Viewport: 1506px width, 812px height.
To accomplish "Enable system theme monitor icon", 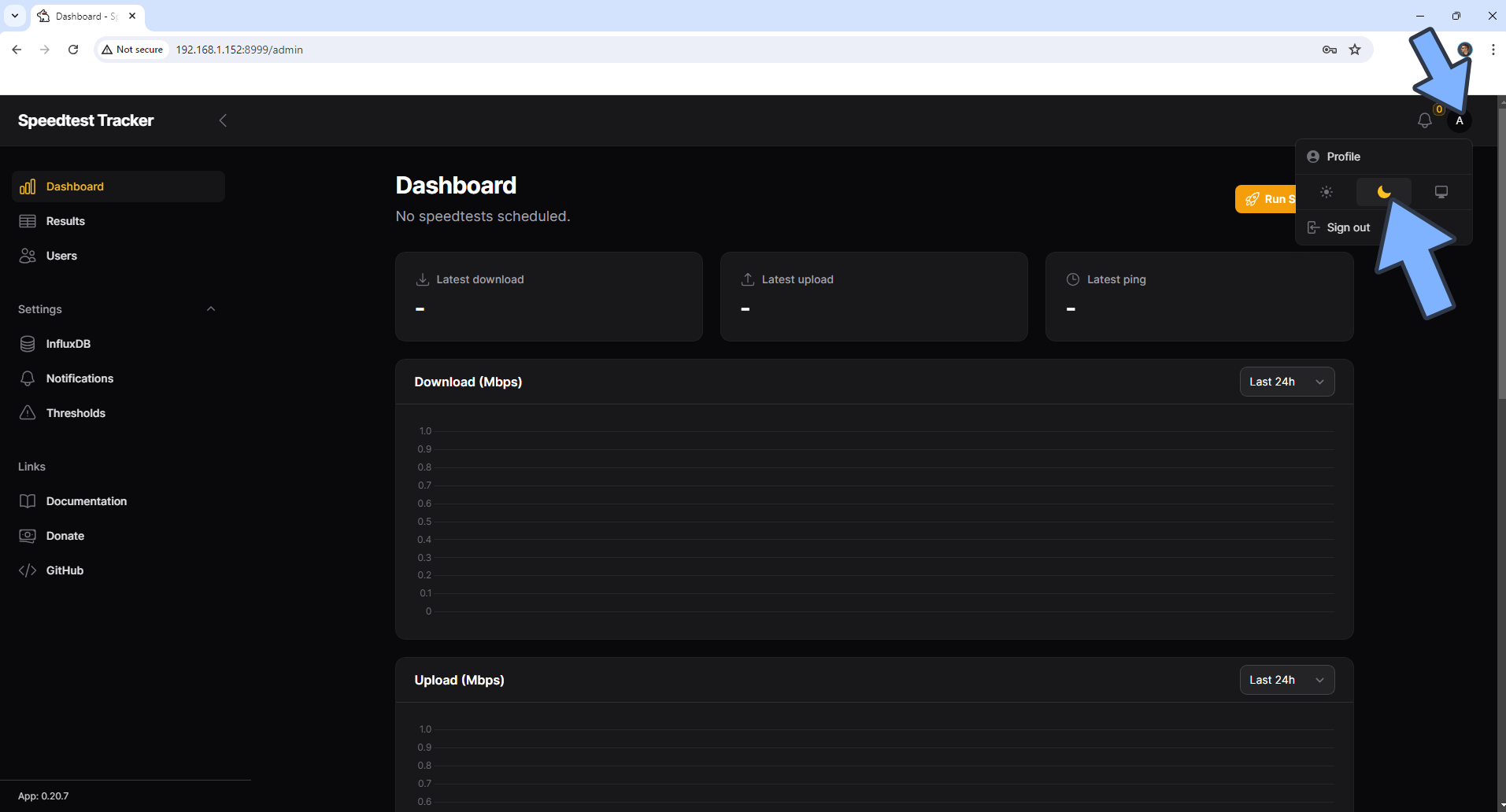I will (x=1441, y=192).
